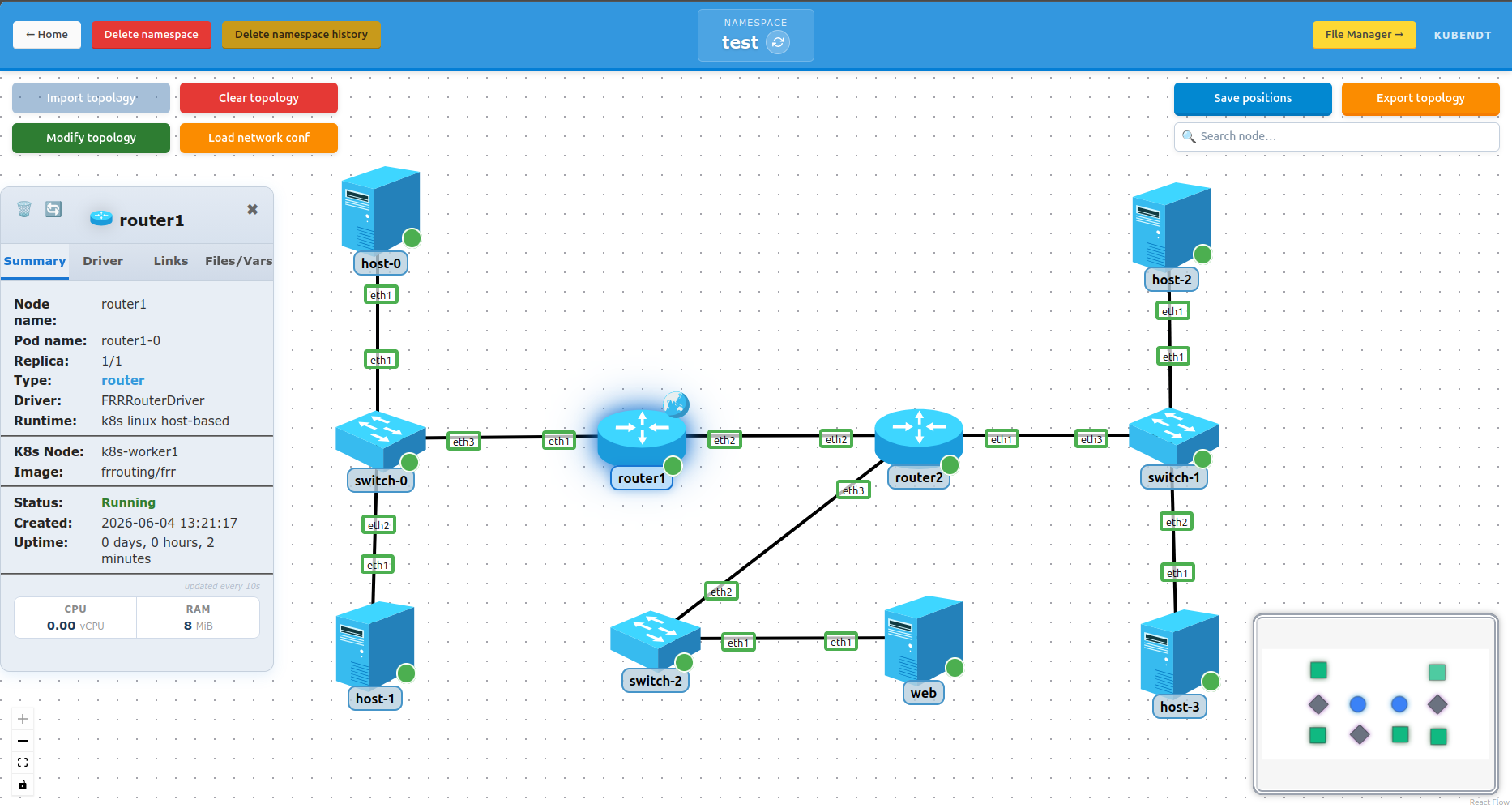Screen dimensions: 1512x808
Task: Click the KUBENDT brand label
Action: [1463, 35]
